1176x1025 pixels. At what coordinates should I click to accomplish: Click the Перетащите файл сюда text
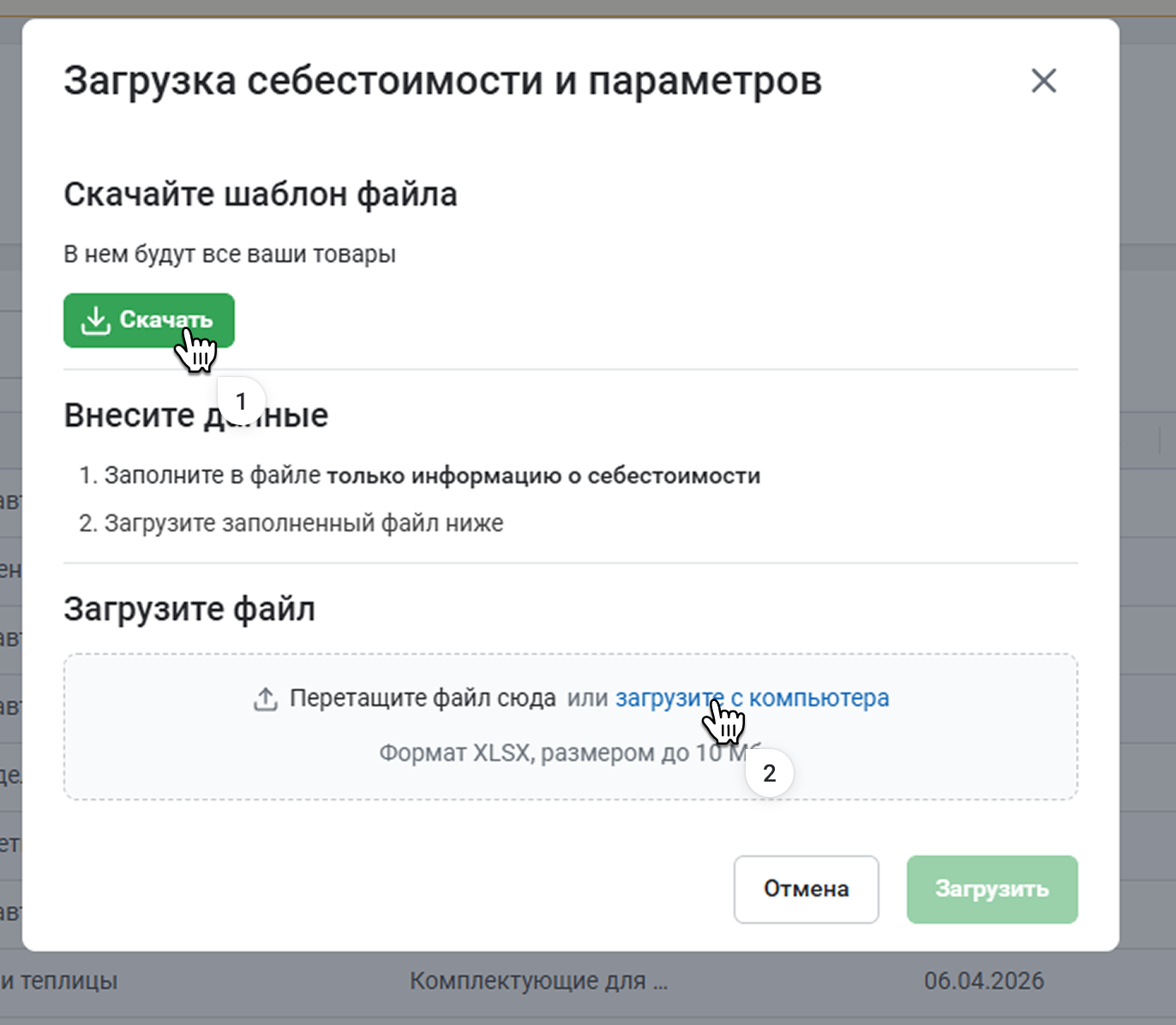click(x=423, y=698)
